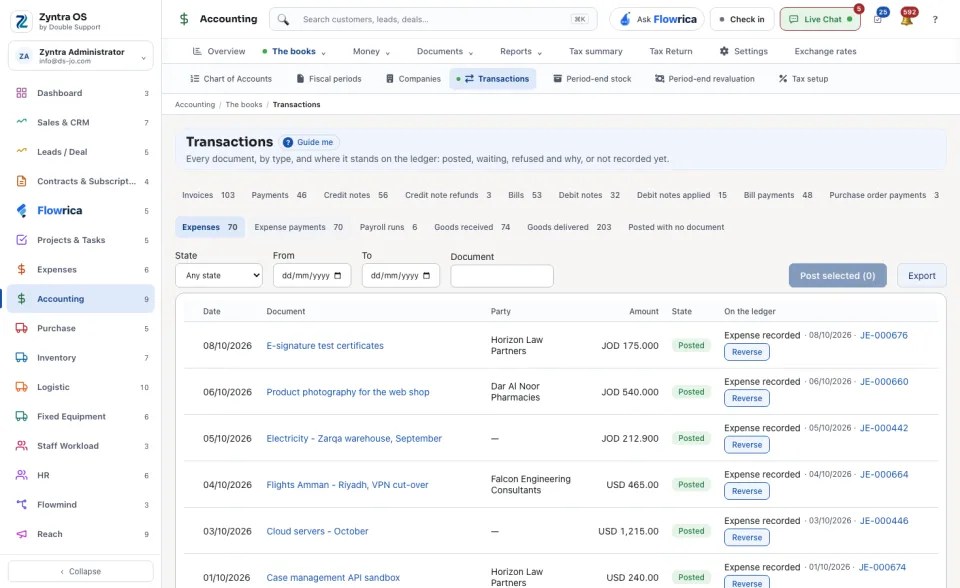Screen dimensions: 960x588
Task: Open the Dashboard icon in the sidebar
Action: click(21, 93)
